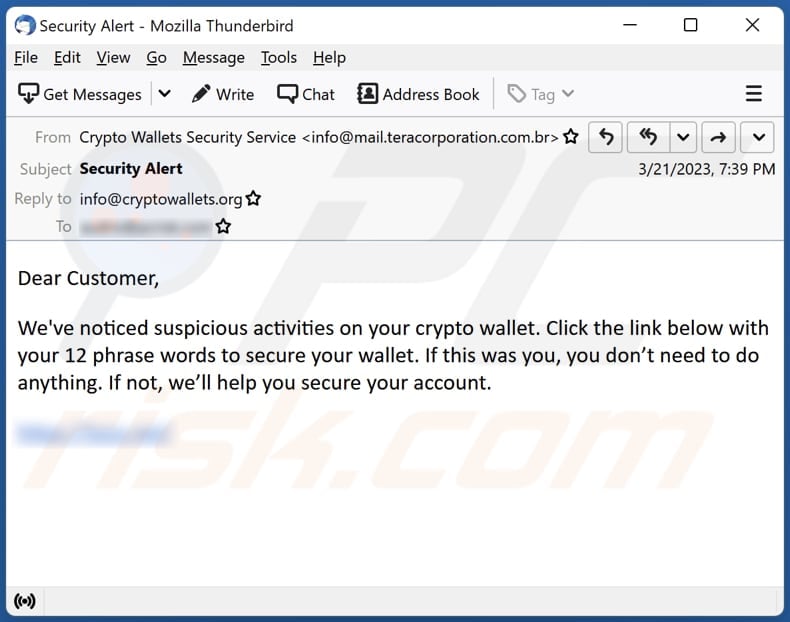The height and width of the screenshot is (622, 790).
Task: Open the View menu
Action: [x=113, y=58]
